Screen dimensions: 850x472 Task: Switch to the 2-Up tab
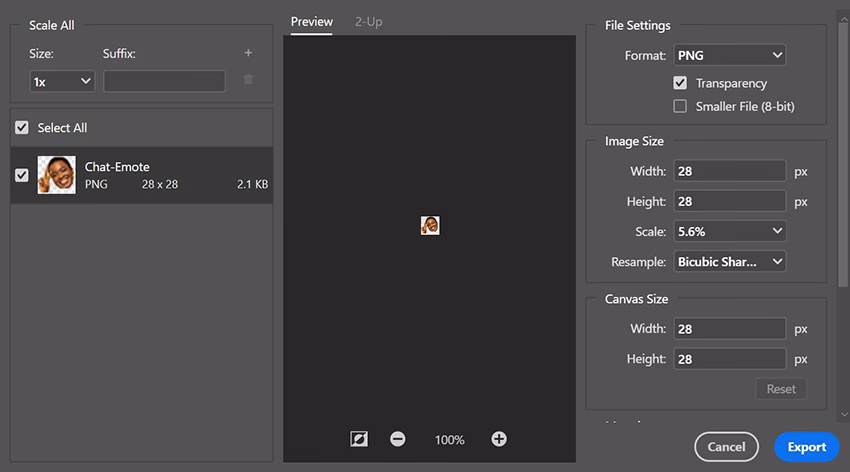pyautogui.click(x=369, y=22)
